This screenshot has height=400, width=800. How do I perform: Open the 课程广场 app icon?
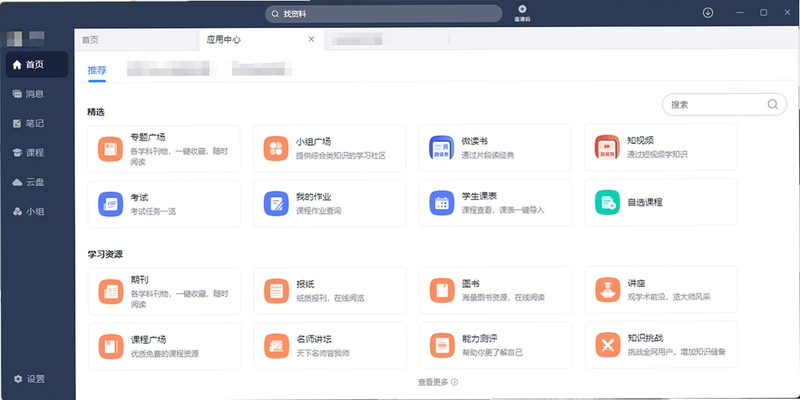pyautogui.click(x=111, y=346)
